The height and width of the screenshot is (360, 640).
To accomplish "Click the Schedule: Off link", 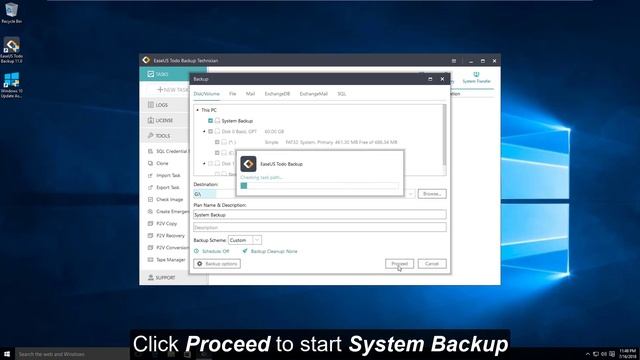I will [216, 251].
